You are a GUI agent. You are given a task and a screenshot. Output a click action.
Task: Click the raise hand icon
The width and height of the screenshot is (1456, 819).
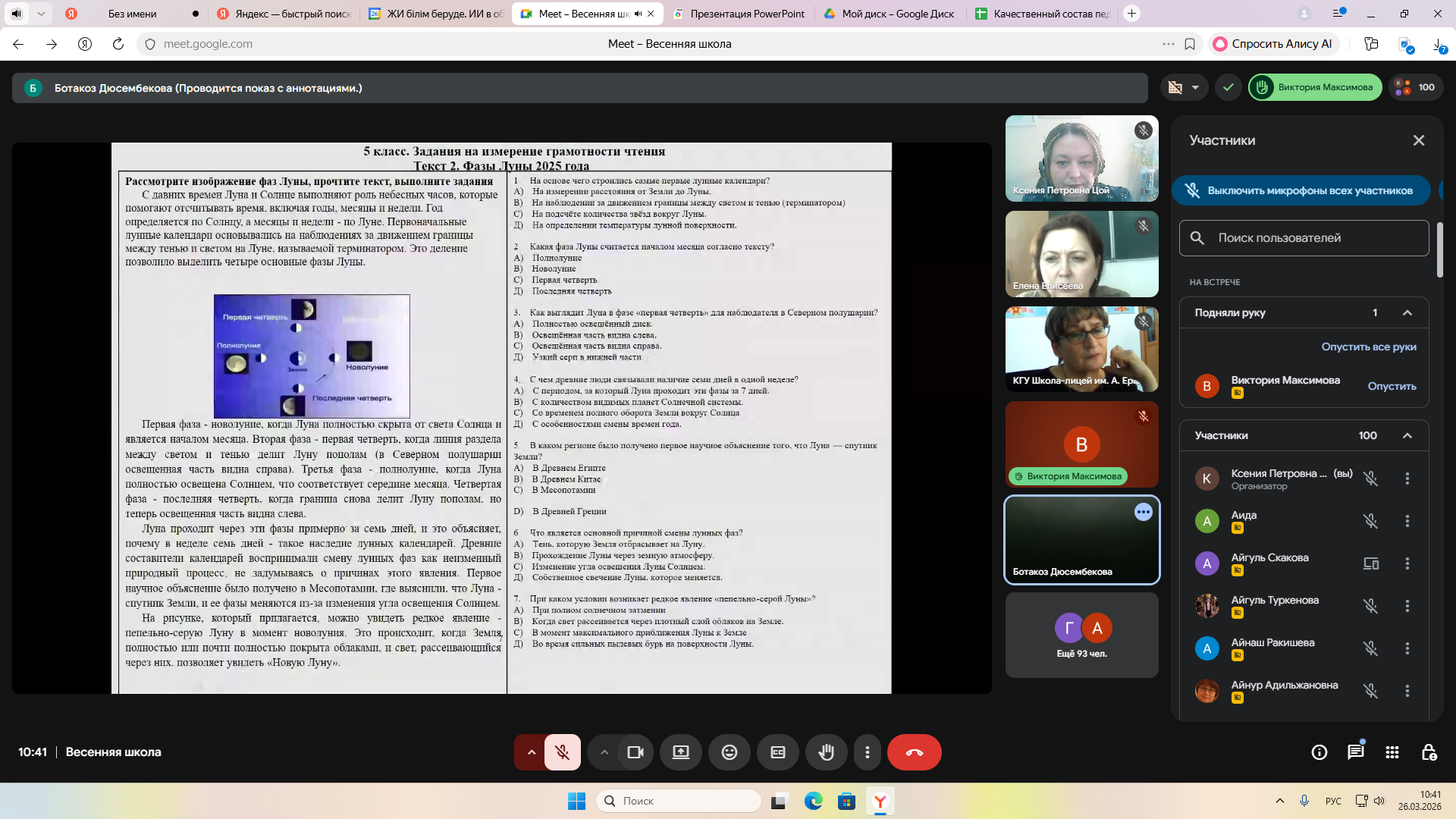826,752
